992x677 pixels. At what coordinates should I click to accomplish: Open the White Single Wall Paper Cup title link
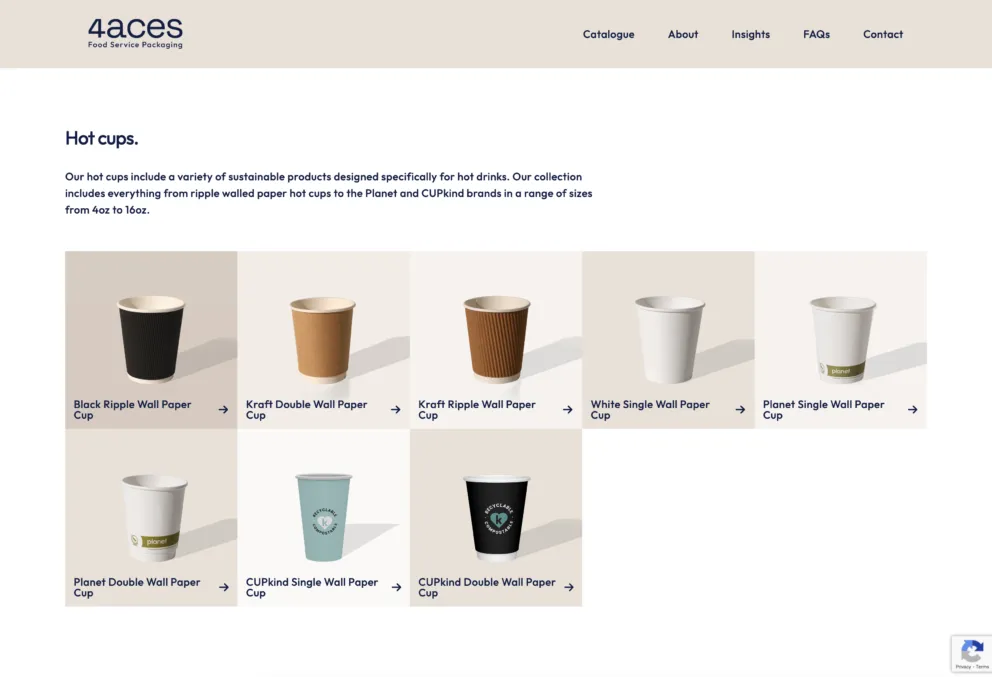(650, 409)
